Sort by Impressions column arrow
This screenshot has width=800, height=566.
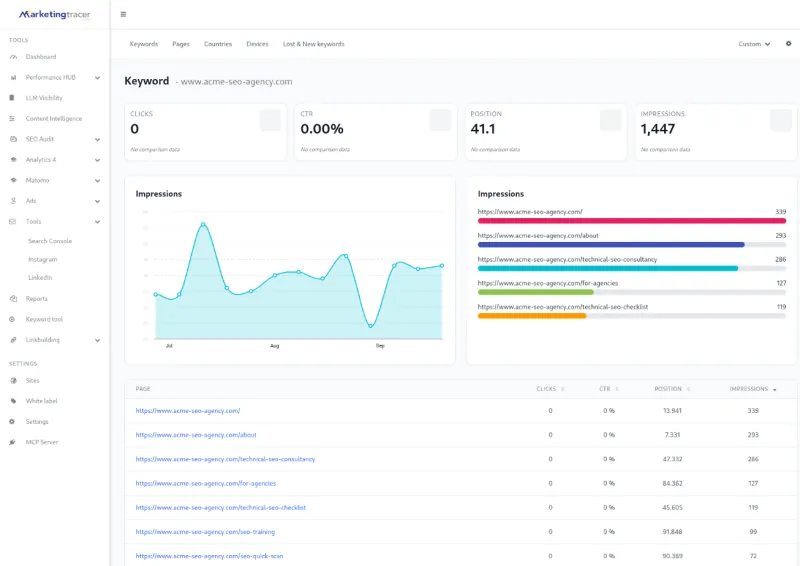[774, 389]
